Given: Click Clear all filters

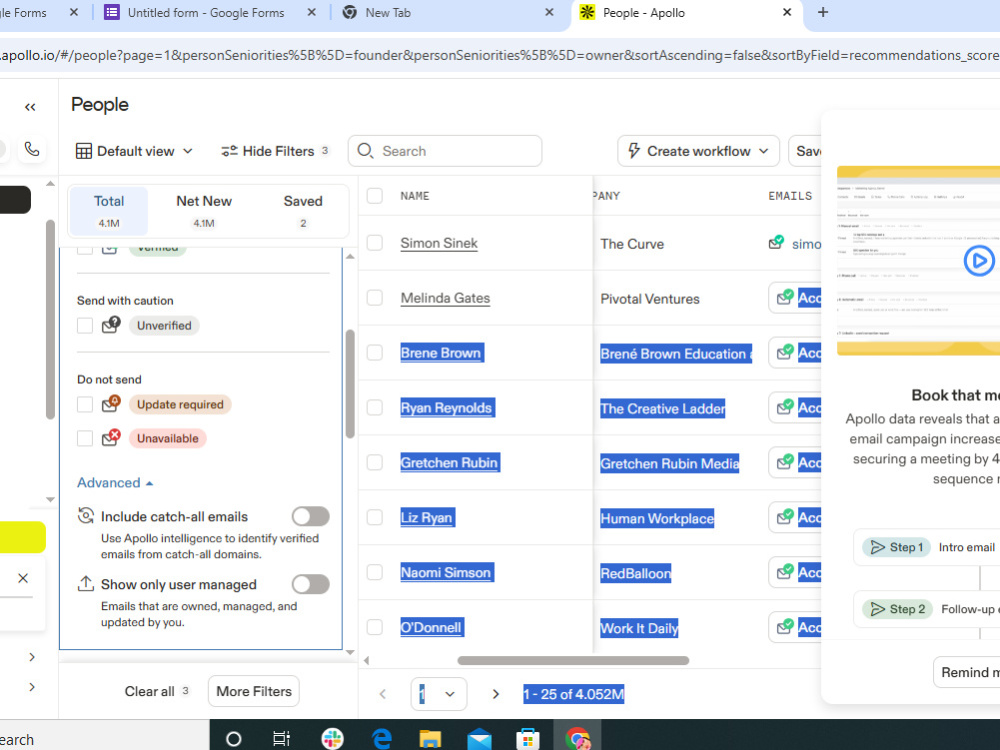Looking at the screenshot, I should (x=156, y=691).
